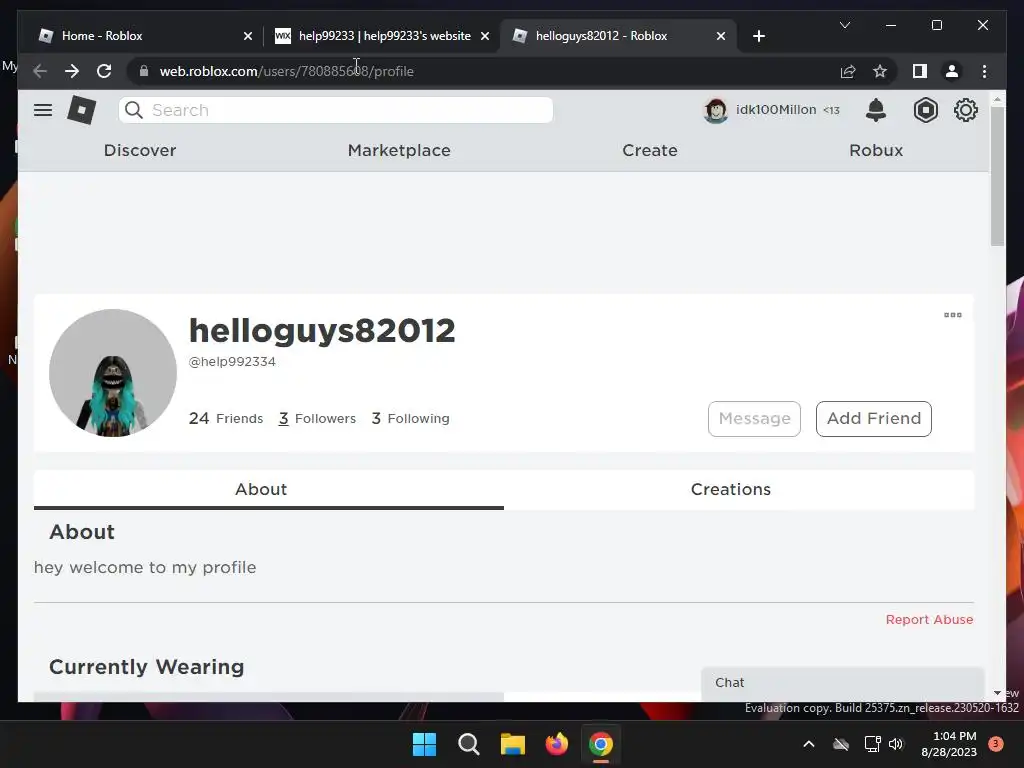Click the Roblox Search input field

(x=336, y=110)
